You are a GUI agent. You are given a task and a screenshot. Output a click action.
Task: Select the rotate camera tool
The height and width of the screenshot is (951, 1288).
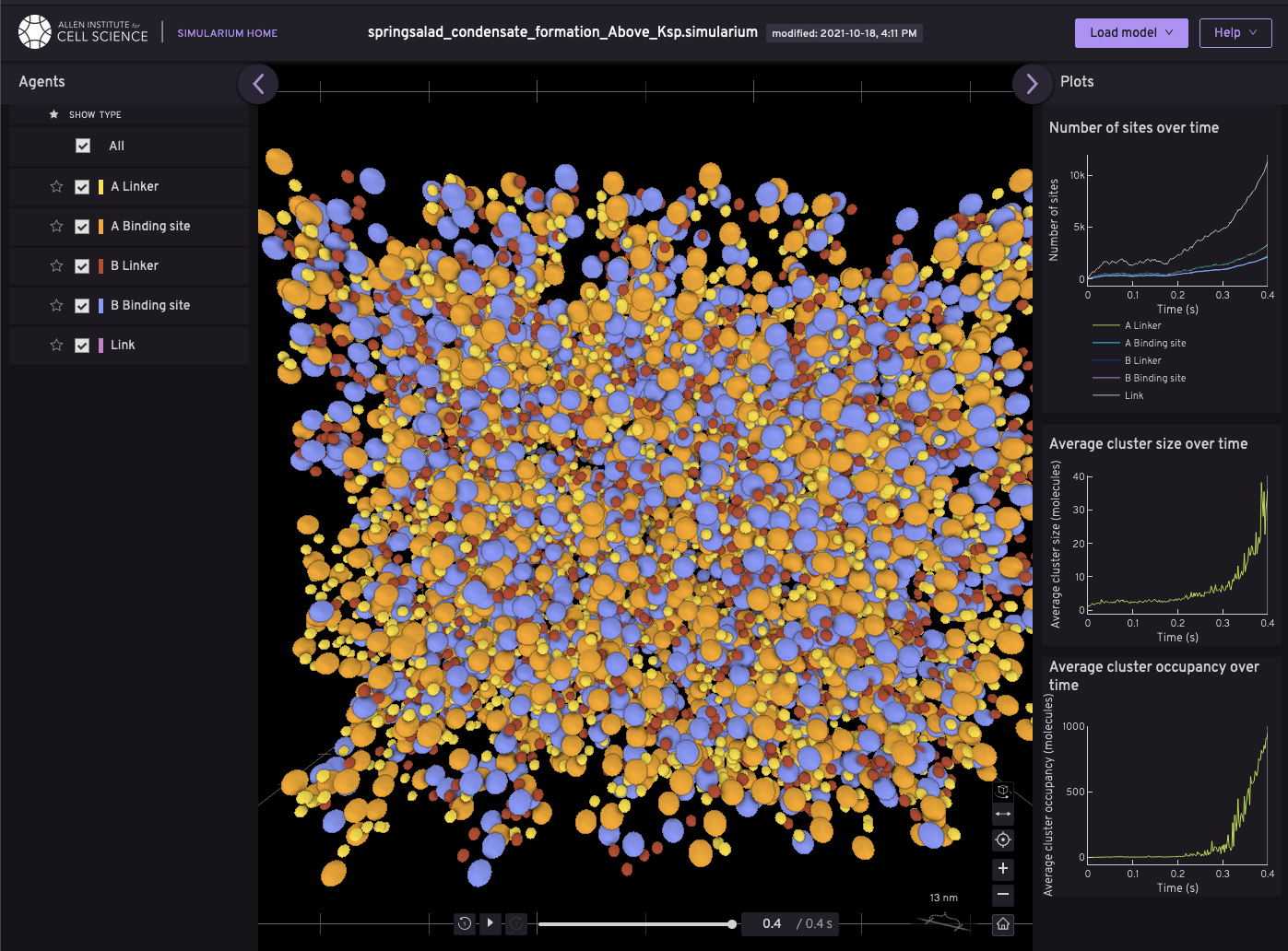pyautogui.click(x=1002, y=791)
